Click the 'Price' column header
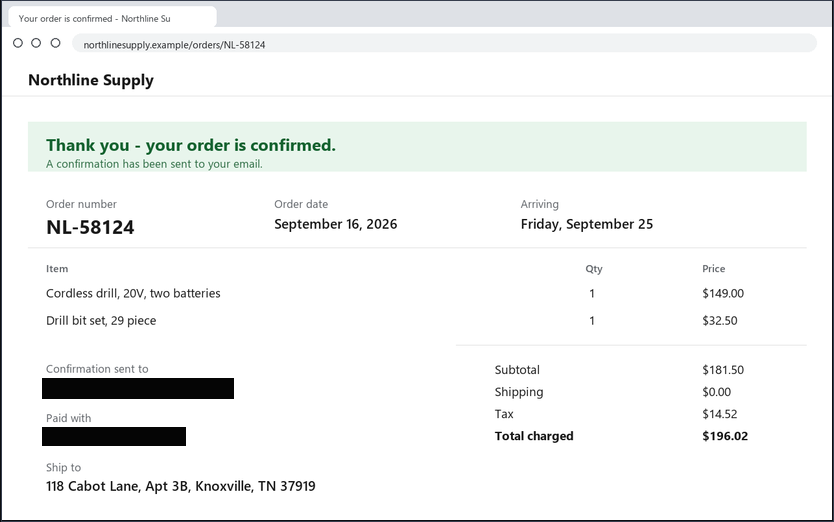Viewport: 834px width, 522px height. [713, 269]
